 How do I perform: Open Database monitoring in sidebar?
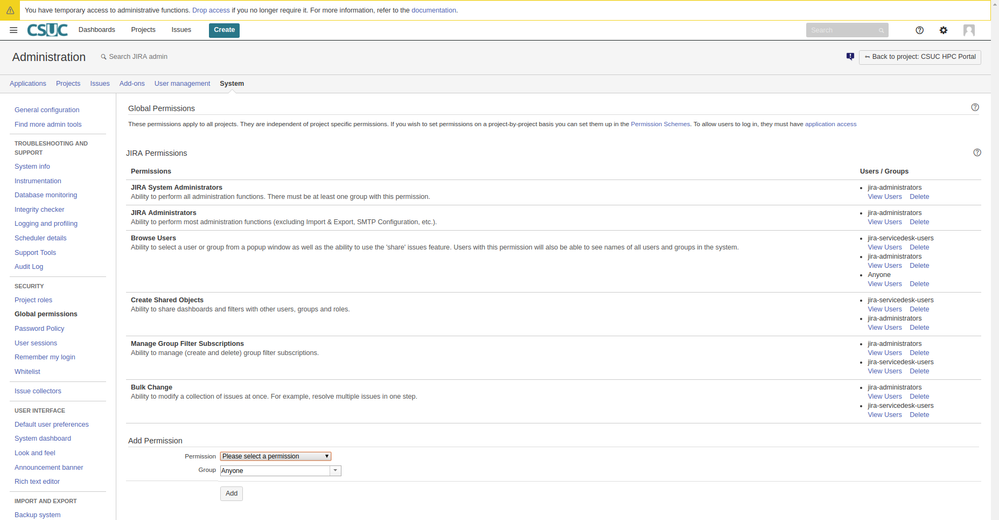click(46, 195)
